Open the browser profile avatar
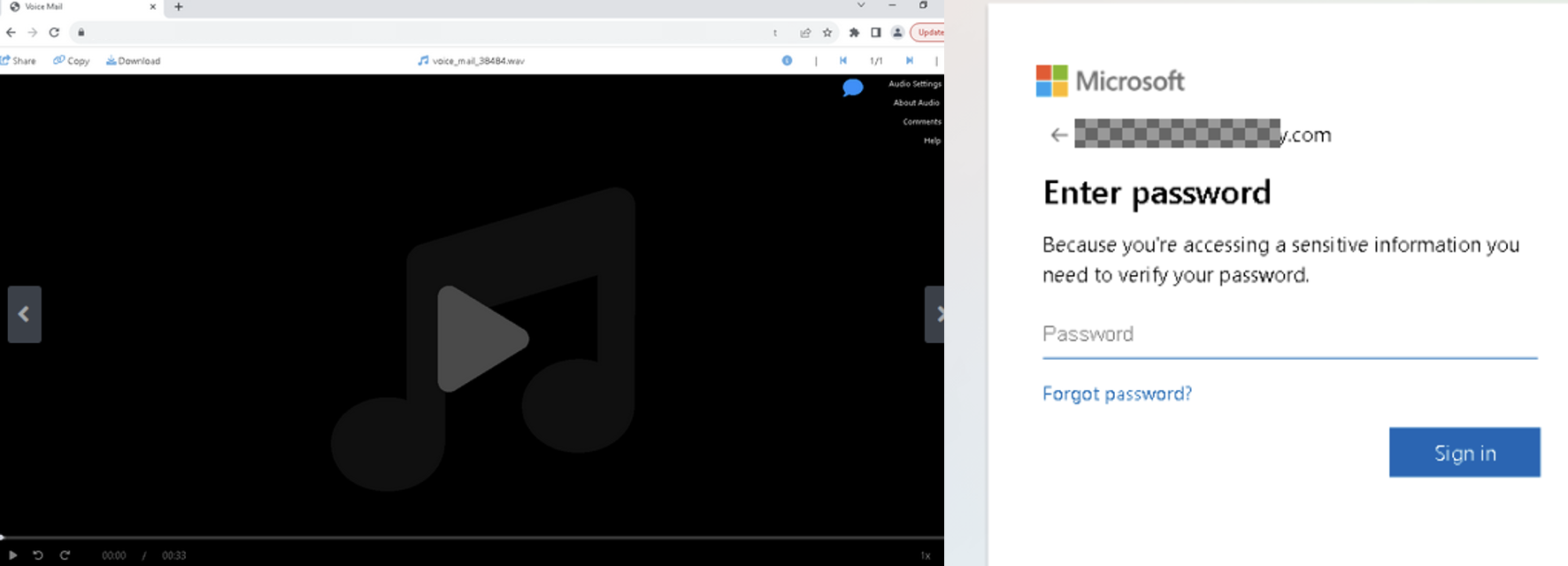Viewport: 1568px width, 566px height. coord(897,33)
